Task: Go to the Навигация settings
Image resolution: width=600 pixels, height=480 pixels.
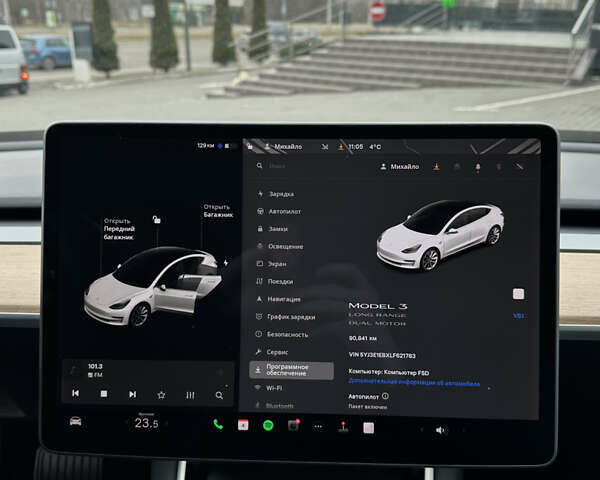Action: point(278,299)
